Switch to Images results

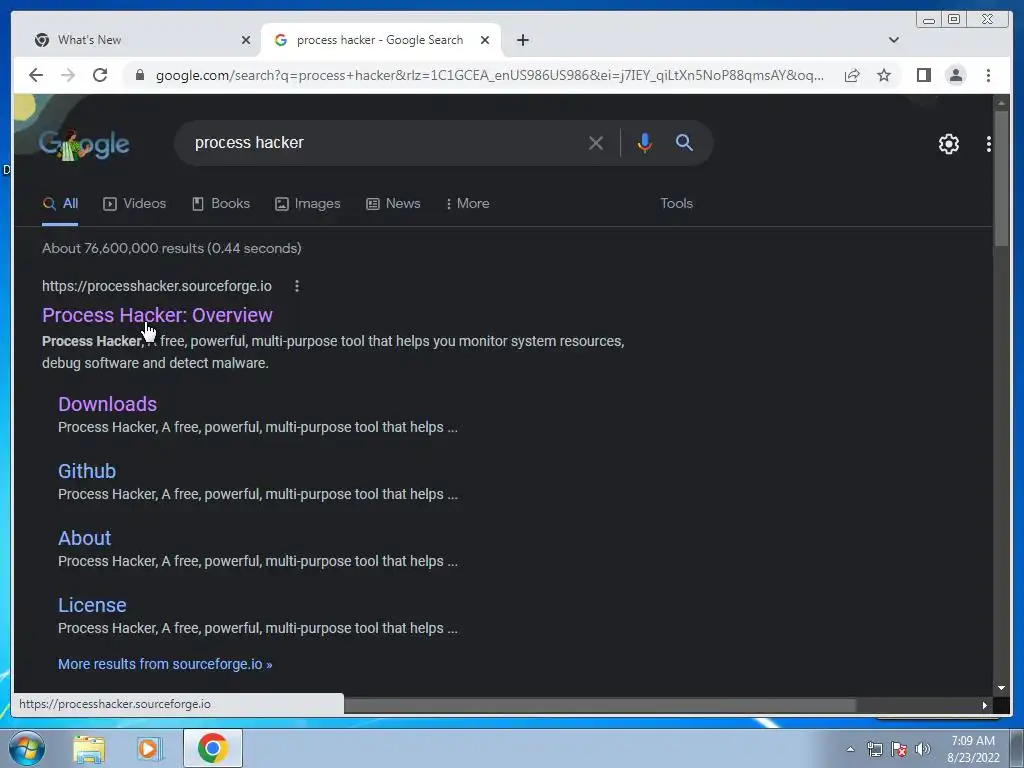coord(308,204)
